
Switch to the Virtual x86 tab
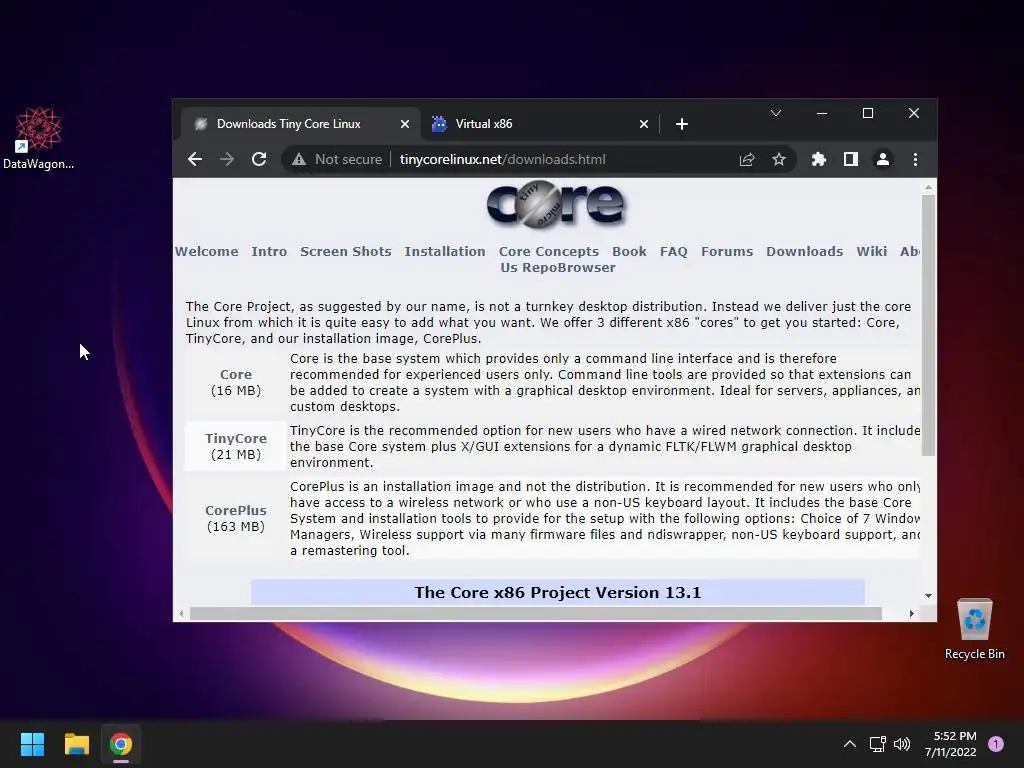pyautogui.click(x=540, y=124)
